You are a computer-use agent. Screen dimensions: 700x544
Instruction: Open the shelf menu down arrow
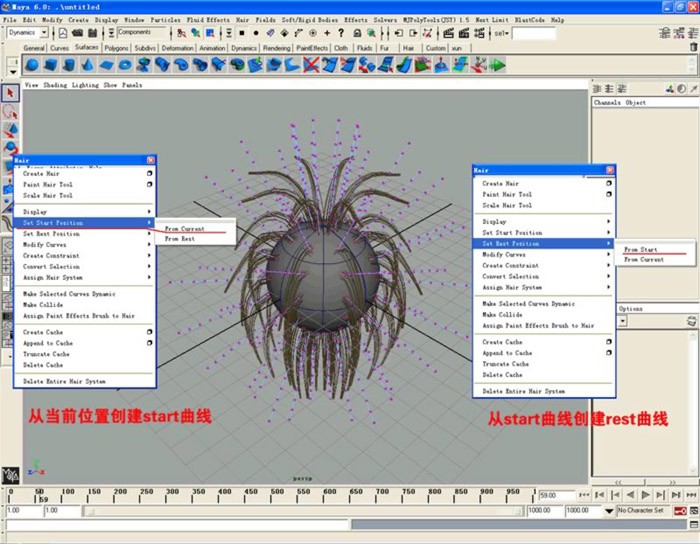click(13, 72)
